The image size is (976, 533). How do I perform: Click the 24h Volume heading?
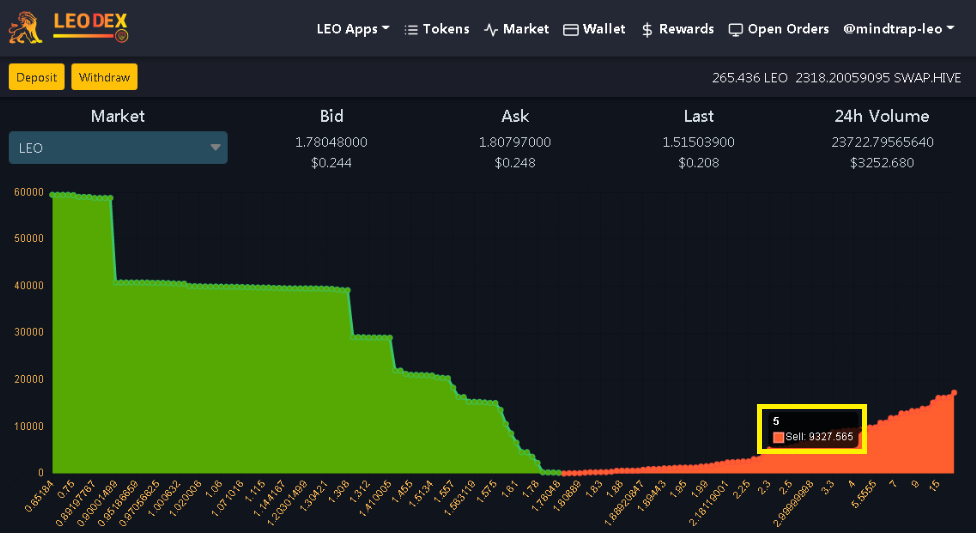pyautogui.click(x=882, y=116)
